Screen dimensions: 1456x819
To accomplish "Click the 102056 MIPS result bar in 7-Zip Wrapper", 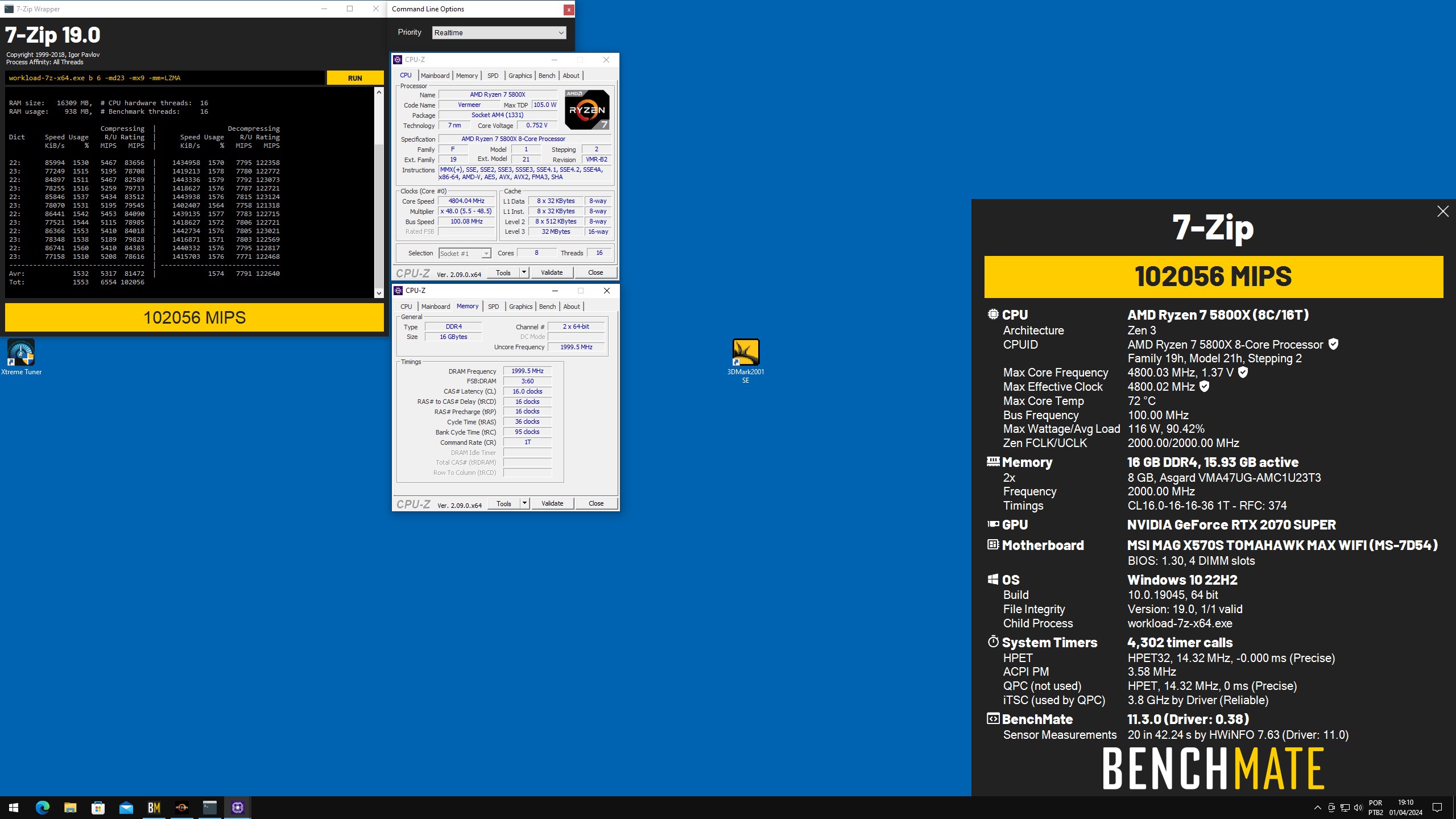I will click(195, 317).
